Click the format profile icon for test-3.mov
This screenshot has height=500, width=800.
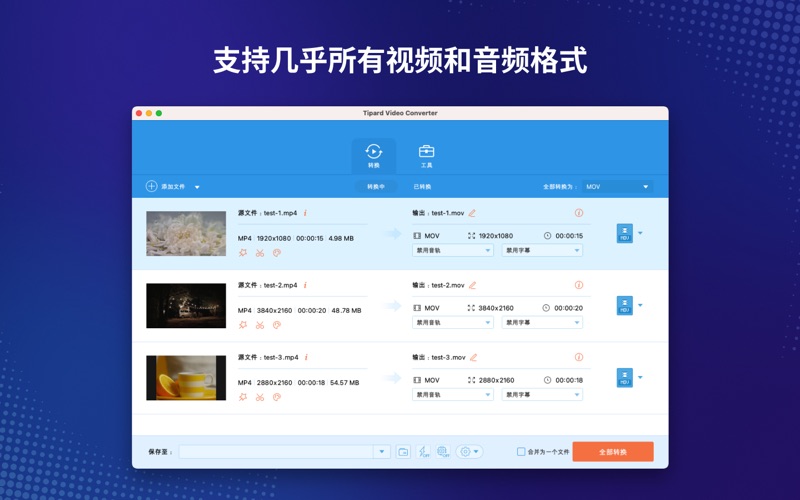click(x=624, y=378)
